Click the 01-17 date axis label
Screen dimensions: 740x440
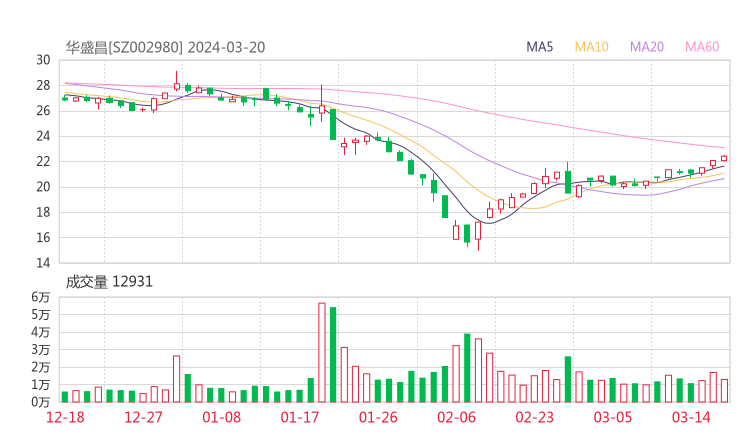coord(300,417)
